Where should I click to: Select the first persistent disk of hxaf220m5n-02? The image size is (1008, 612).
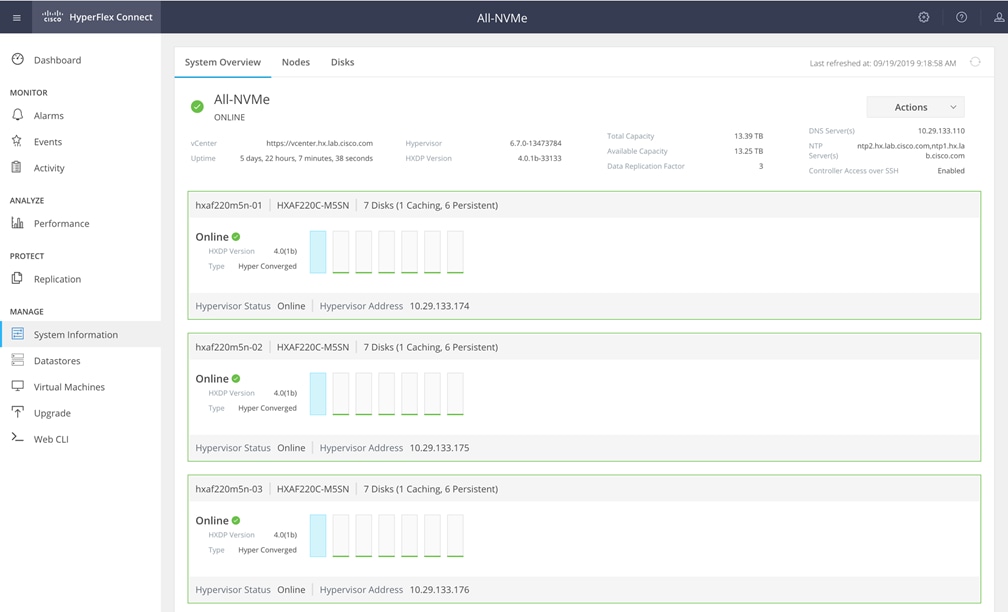click(341, 393)
